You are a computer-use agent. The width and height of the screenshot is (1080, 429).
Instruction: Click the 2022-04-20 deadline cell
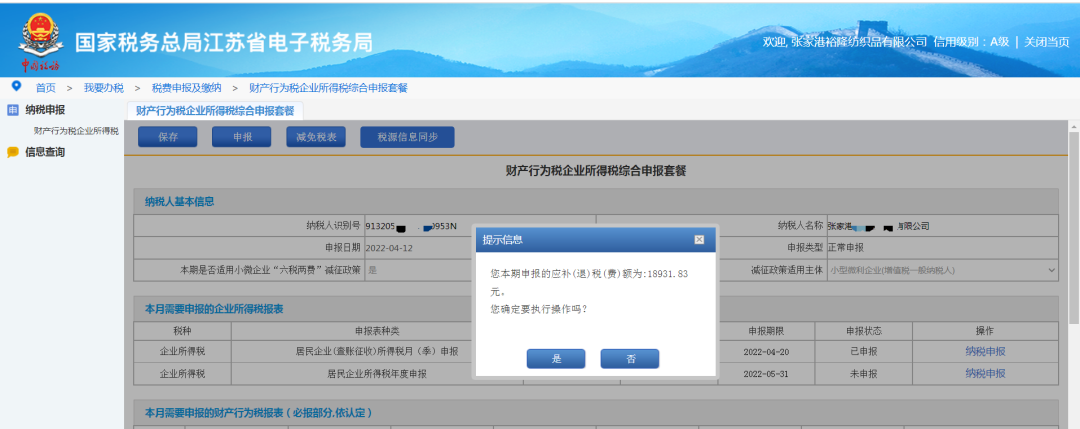(x=766, y=352)
